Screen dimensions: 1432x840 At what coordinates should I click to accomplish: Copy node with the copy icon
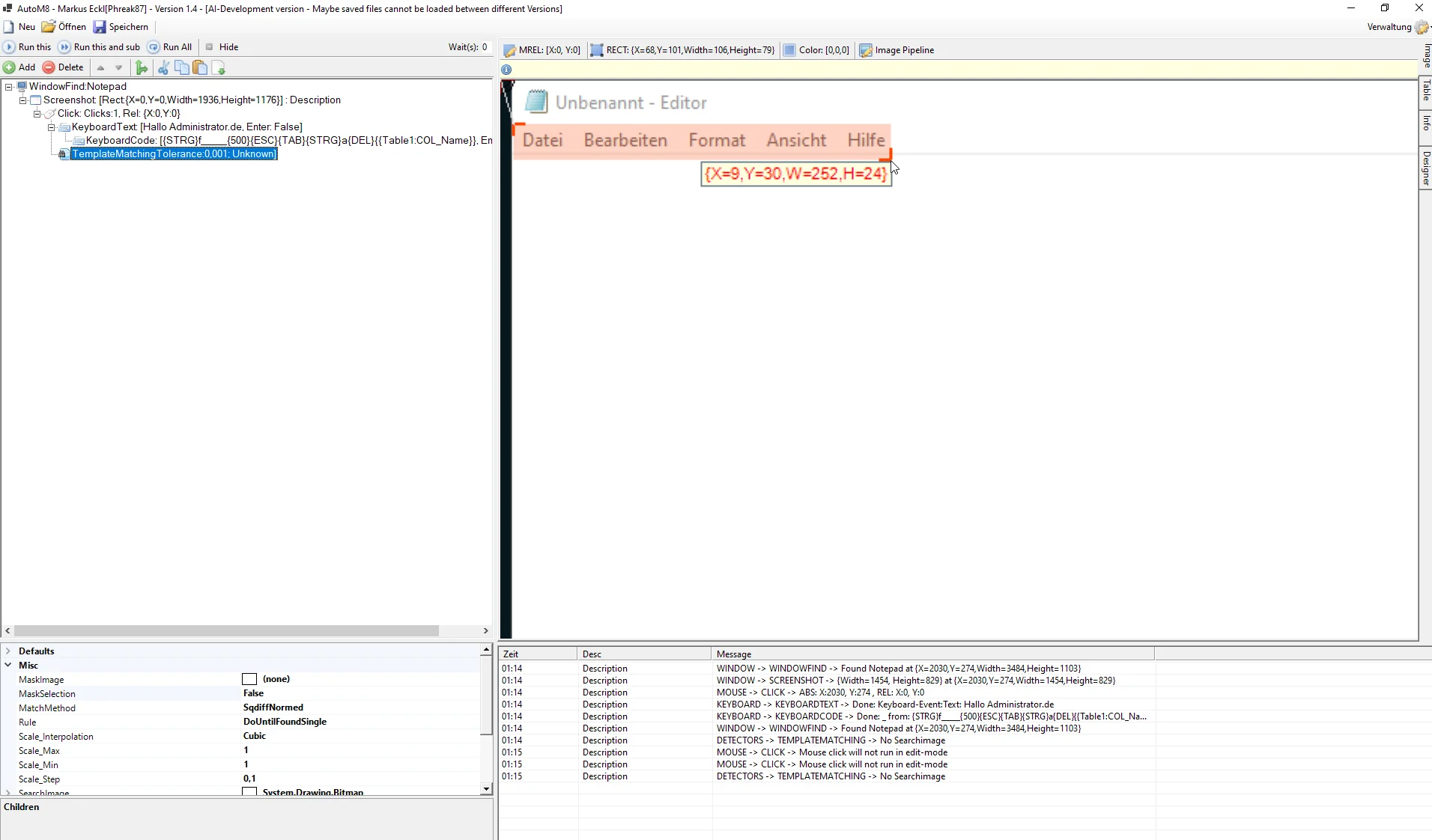click(x=182, y=68)
